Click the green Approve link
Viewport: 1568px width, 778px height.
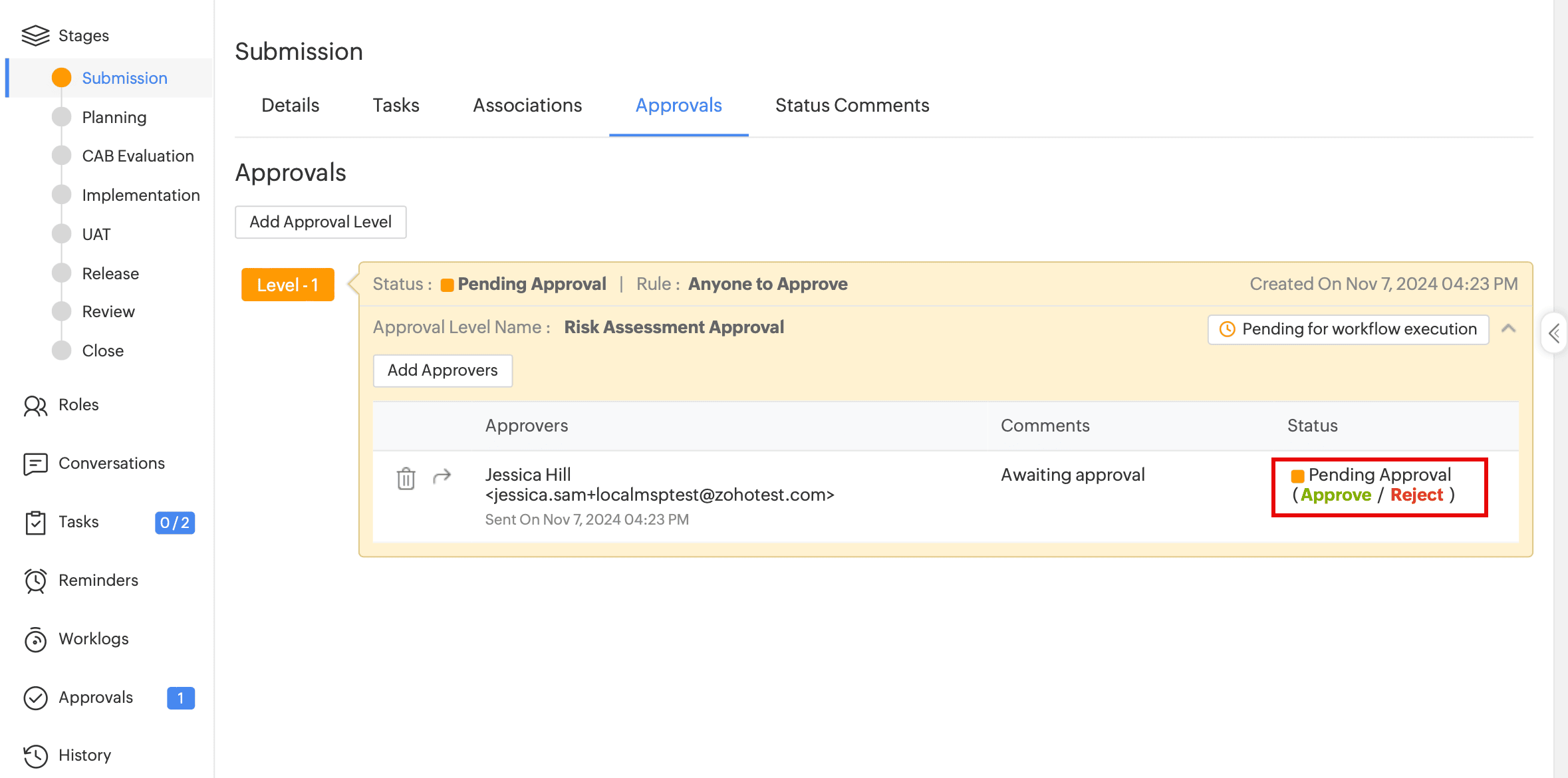pos(1335,495)
